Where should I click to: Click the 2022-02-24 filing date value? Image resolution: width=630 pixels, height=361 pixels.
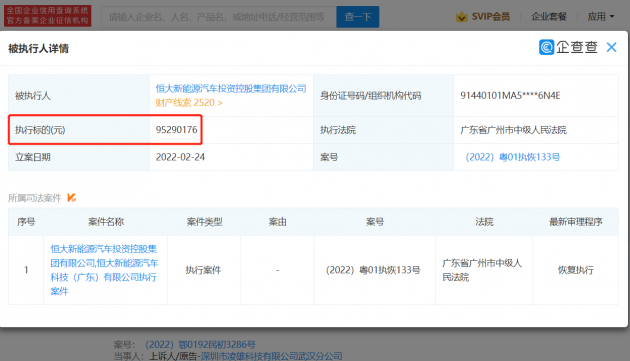tap(180, 157)
